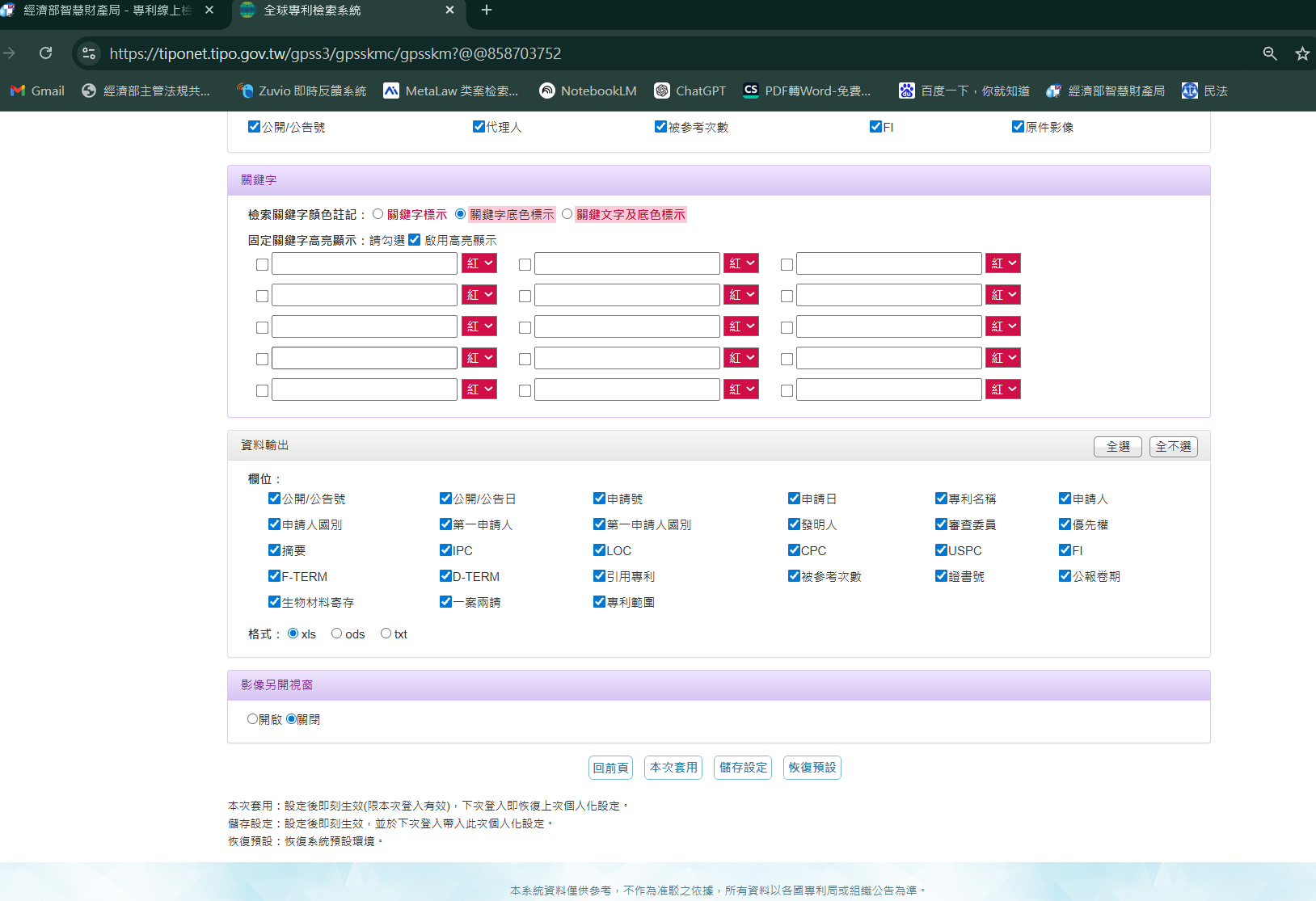Open the NotebookLM bookmark
The height and width of the screenshot is (901, 1316).
(588, 91)
